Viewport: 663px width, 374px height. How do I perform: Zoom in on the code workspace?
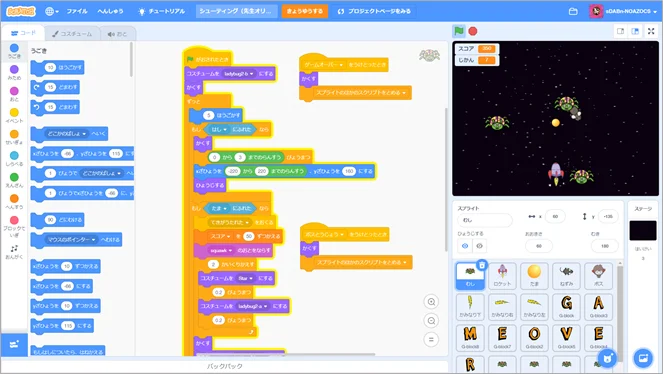click(431, 302)
